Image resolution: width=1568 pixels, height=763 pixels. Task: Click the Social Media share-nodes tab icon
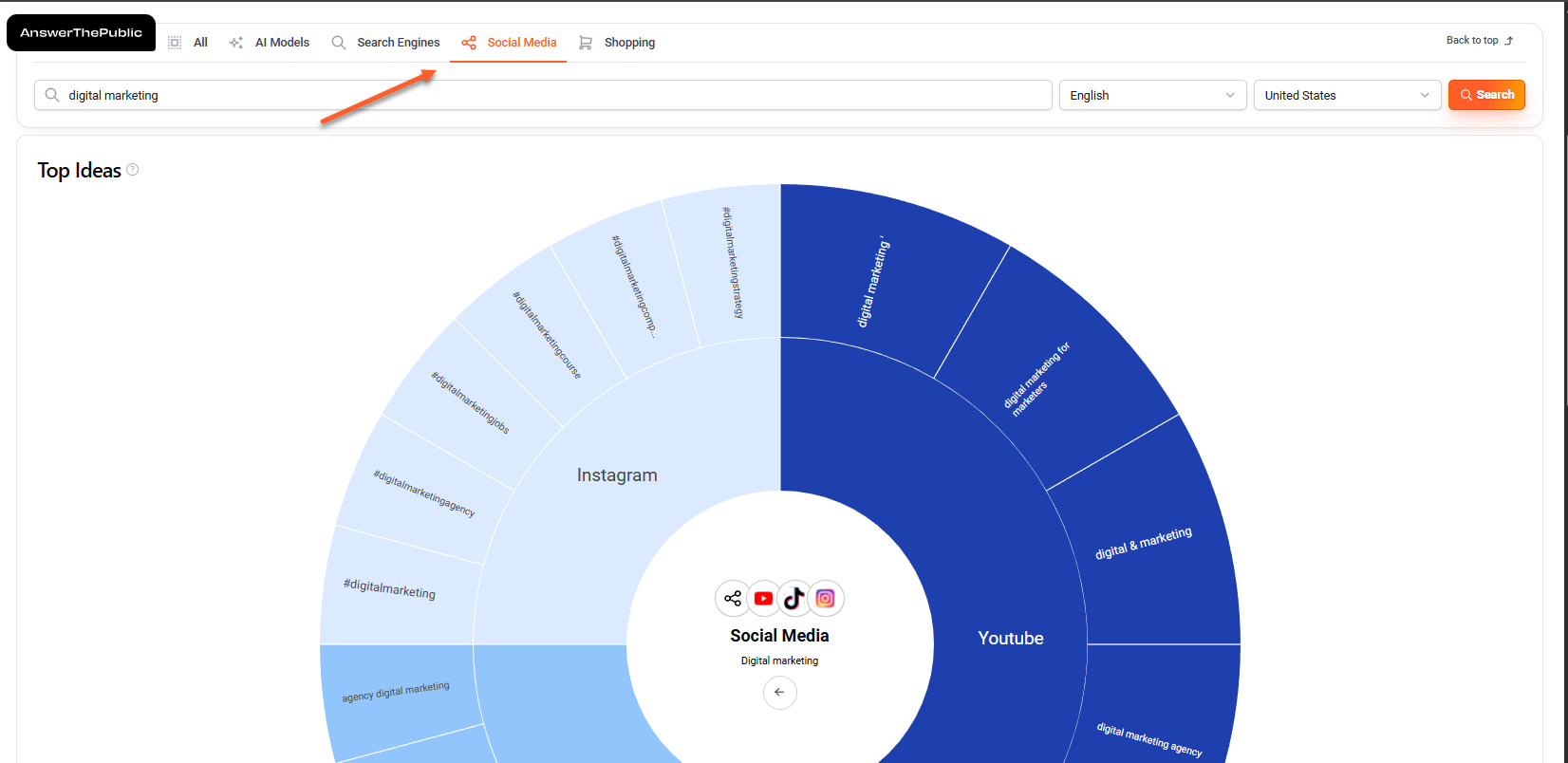(x=469, y=43)
